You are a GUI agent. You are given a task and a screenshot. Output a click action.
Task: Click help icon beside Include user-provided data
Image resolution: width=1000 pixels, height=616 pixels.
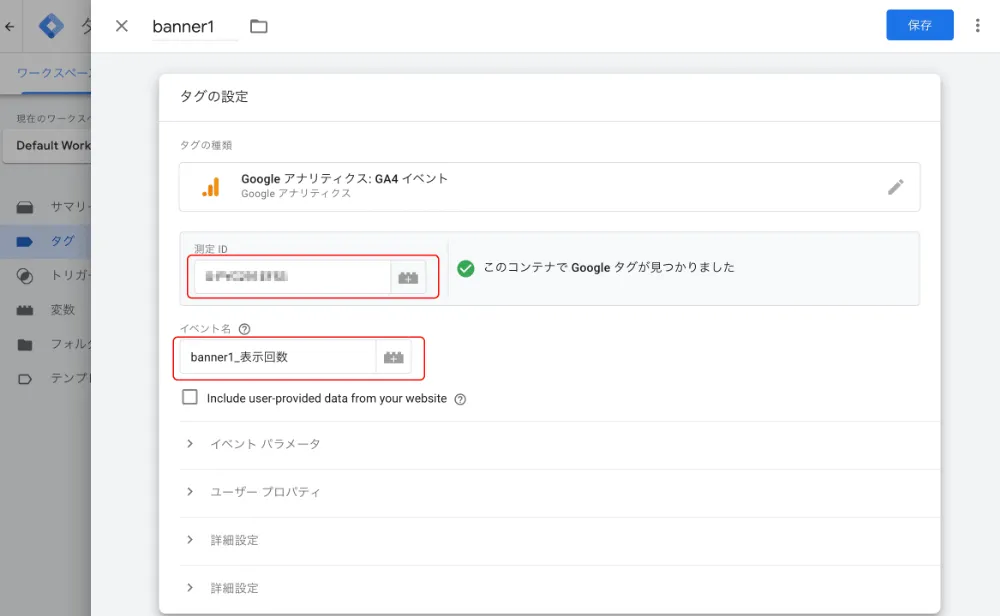point(460,399)
